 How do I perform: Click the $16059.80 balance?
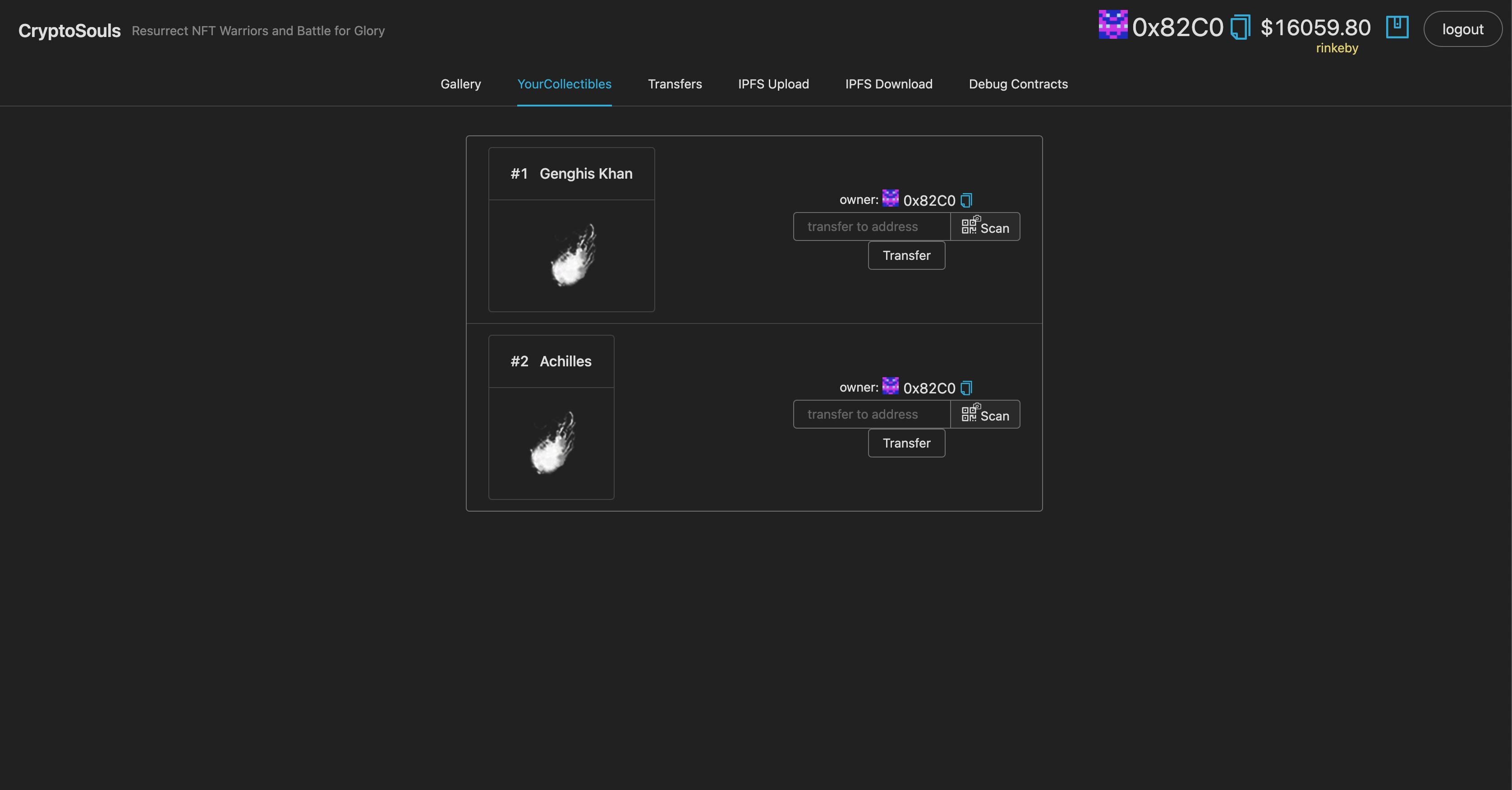click(1315, 28)
